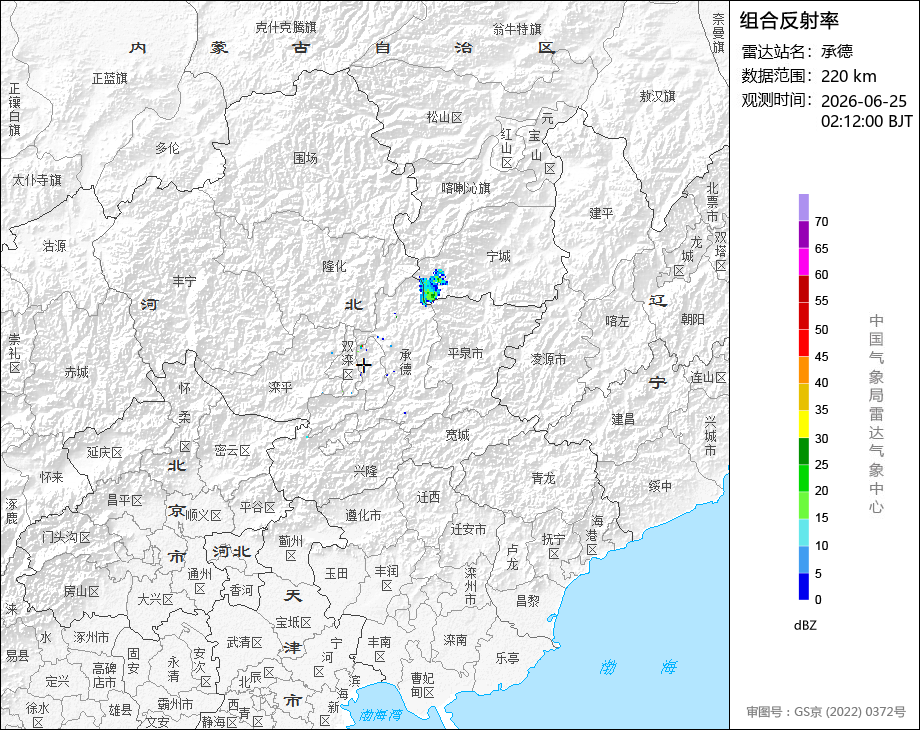Click the 朝阳 map label

click(693, 319)
